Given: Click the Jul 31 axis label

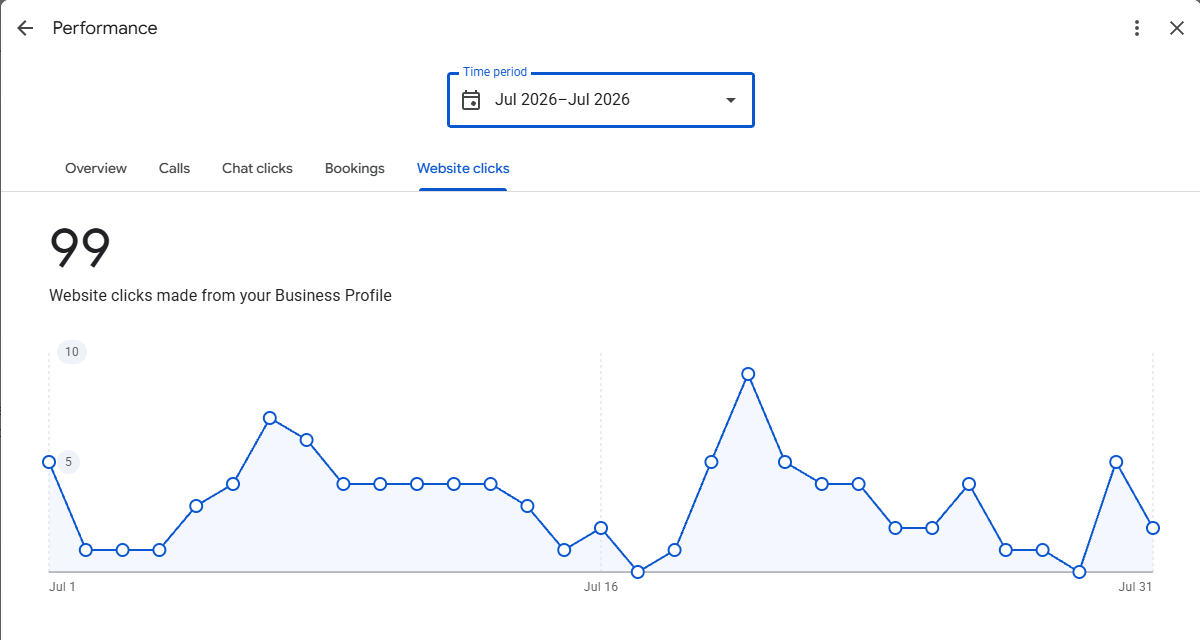Looking at the screenshot, I should tap(1135, 587).
